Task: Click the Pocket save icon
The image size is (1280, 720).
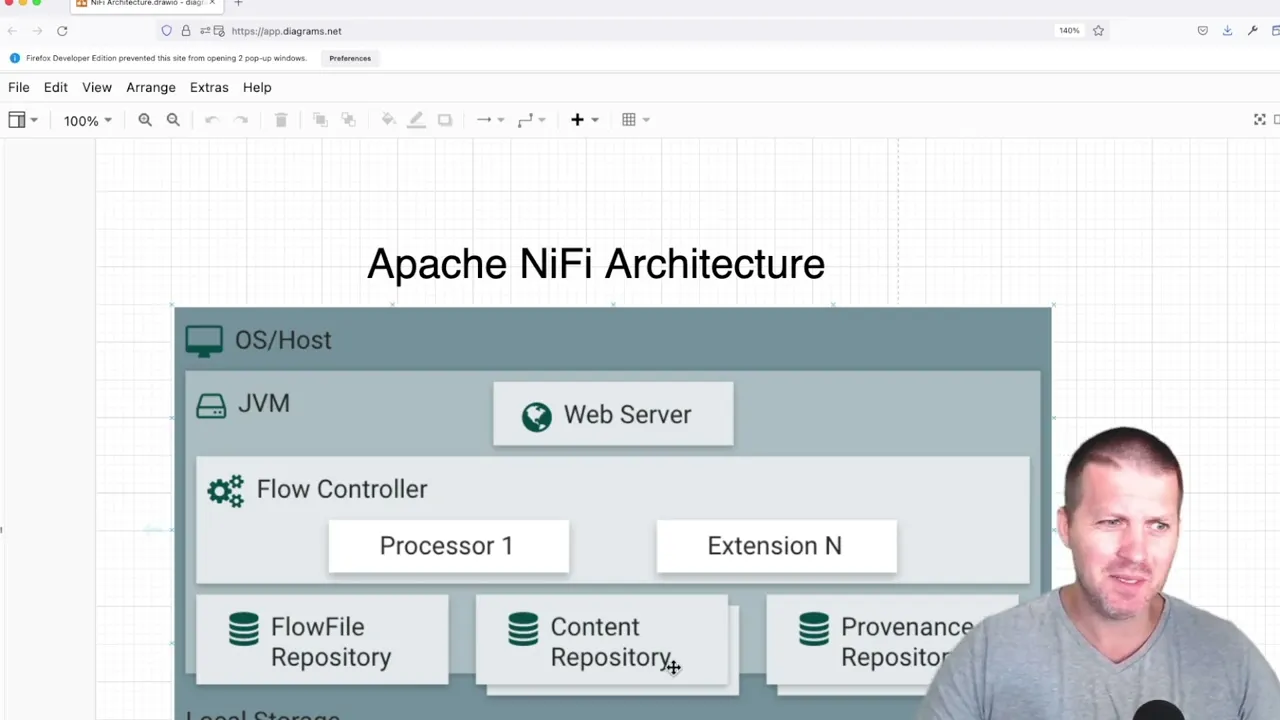Action: click(x=1202, y=31)
